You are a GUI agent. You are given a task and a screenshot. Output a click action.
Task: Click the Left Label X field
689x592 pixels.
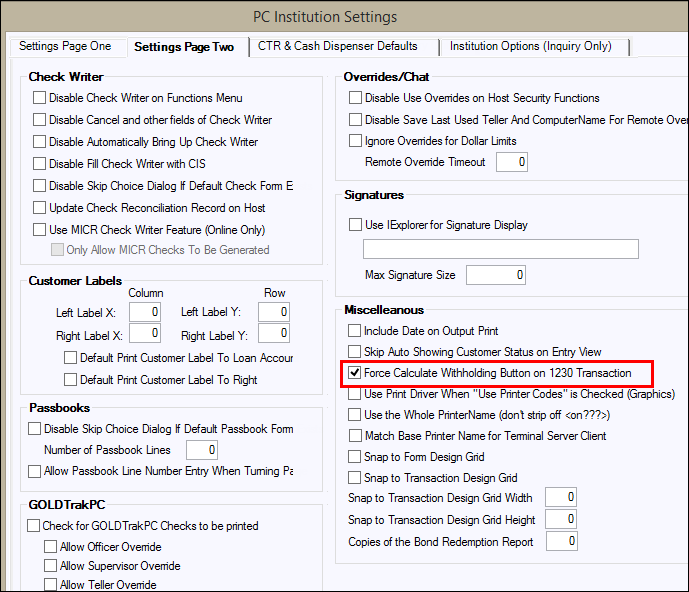pyautogui.click(x=145, y=312)
